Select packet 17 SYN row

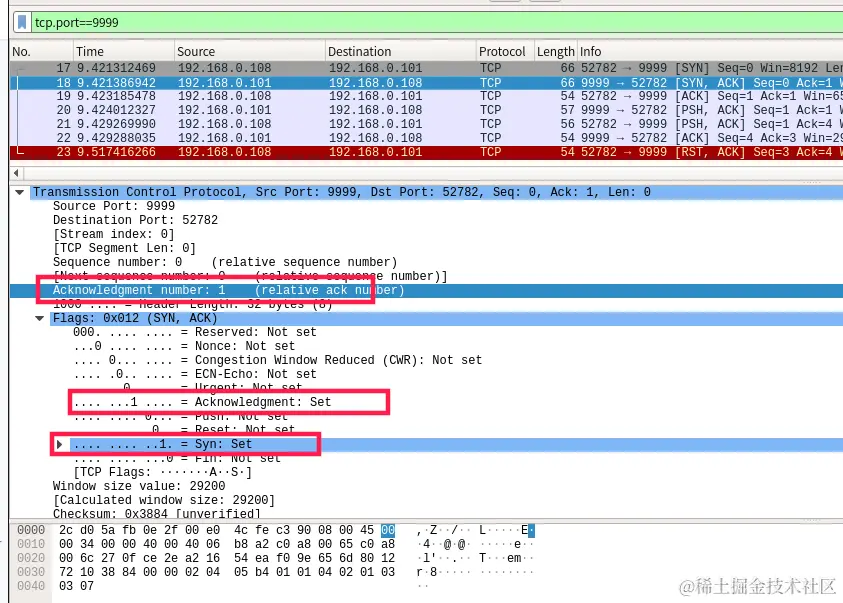(x=426, y=68)
